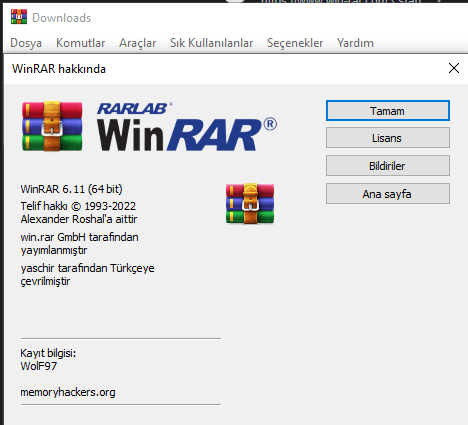Click the WinRAR icon in Downloads title bar

pyautogui.click(x=19, y=17)
